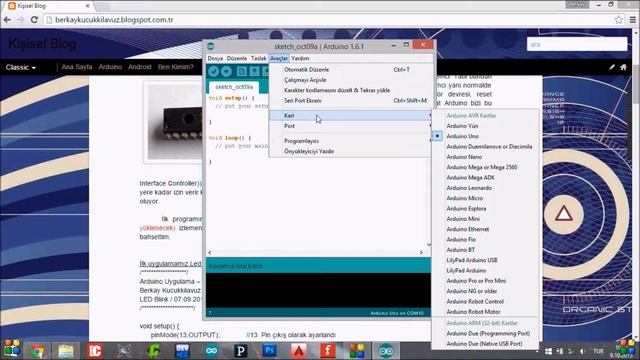Click the AutoCAD red A taskbar icon
This screenshot has width=640, height=360.
(x=299, y=351)
